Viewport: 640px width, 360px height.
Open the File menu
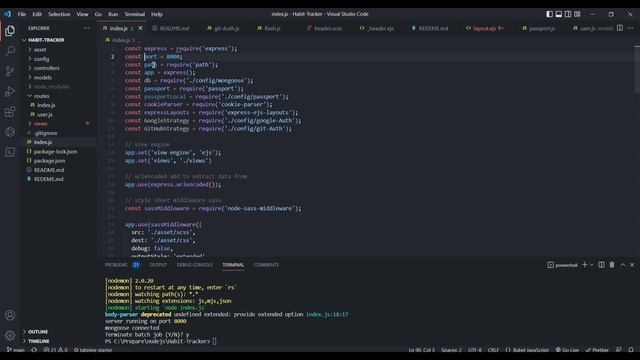click(x=22, y=14)
